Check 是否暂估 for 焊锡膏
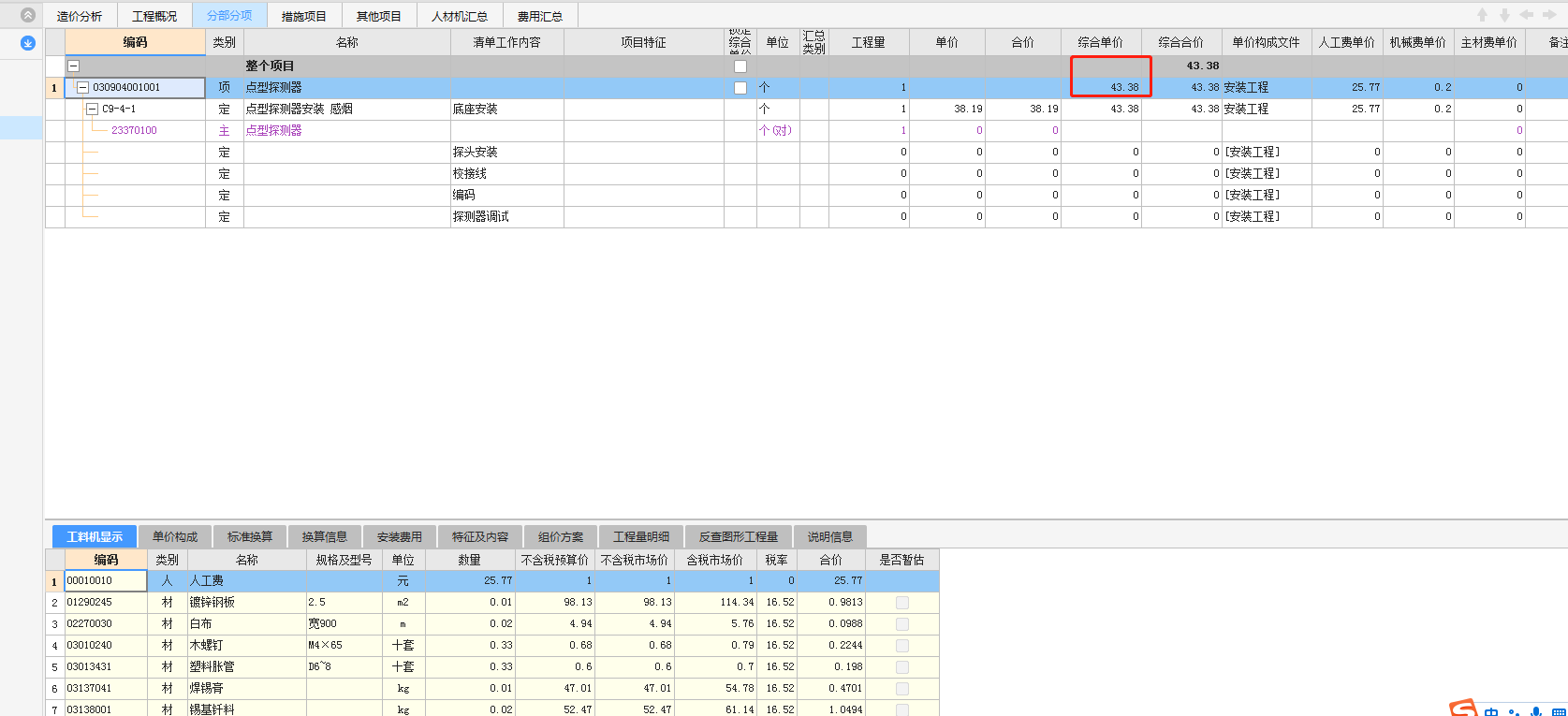 [x=902, y=689]
